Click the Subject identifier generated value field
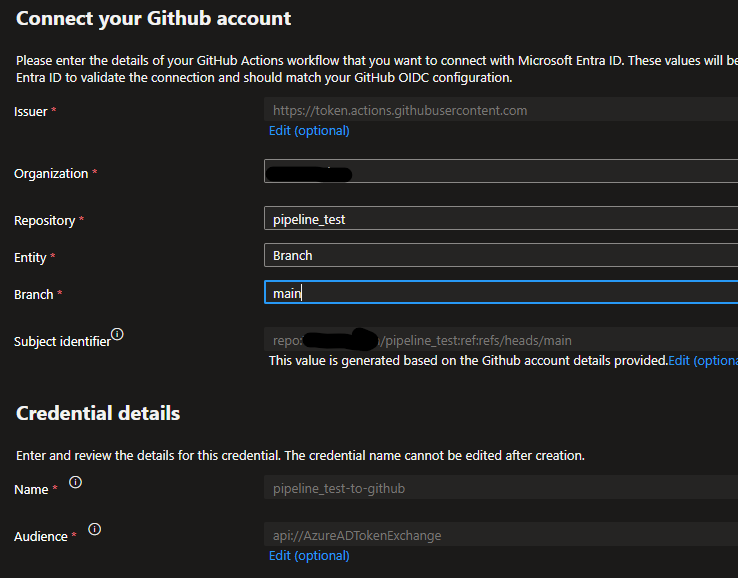The image size is (738, 578). click(x=501, y=339)
